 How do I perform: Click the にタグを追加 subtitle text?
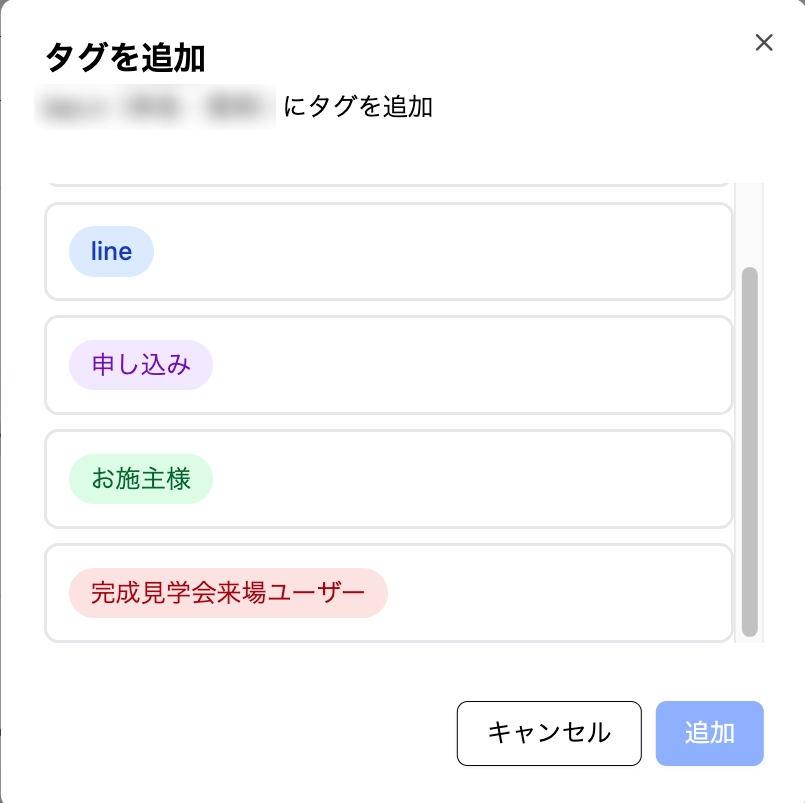point(358,107)
